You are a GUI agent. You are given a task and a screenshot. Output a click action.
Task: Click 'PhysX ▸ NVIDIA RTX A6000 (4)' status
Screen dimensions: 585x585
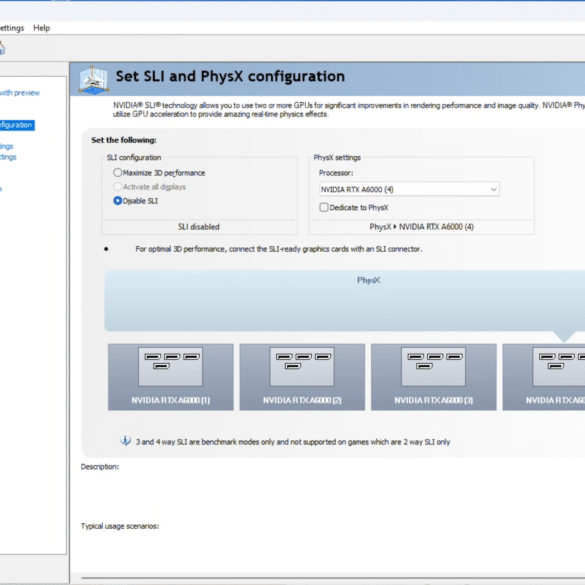(422, 227)
